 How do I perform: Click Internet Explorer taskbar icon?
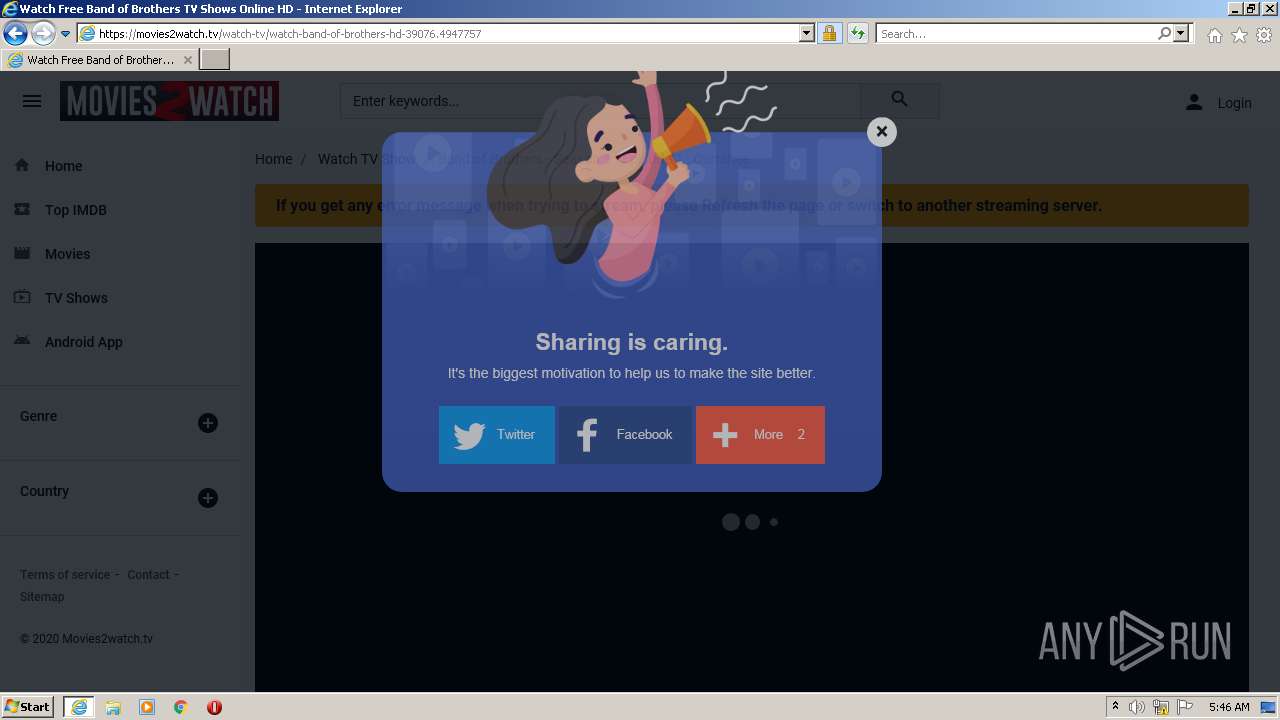79,707
